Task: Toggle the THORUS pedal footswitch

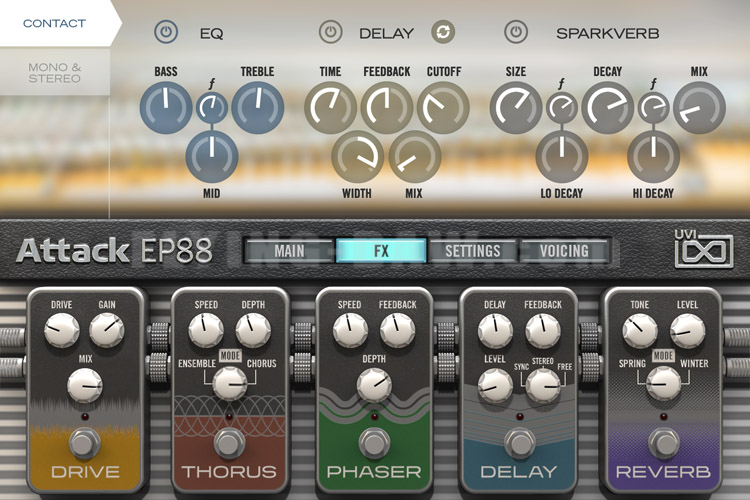Action: point(229,444)
